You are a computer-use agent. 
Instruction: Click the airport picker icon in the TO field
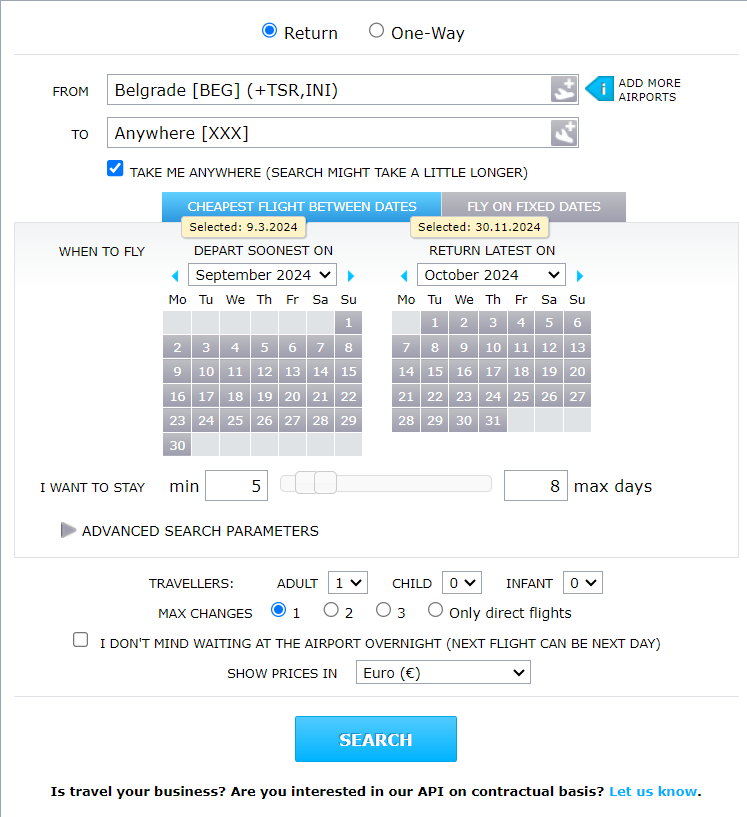(564, 132)
